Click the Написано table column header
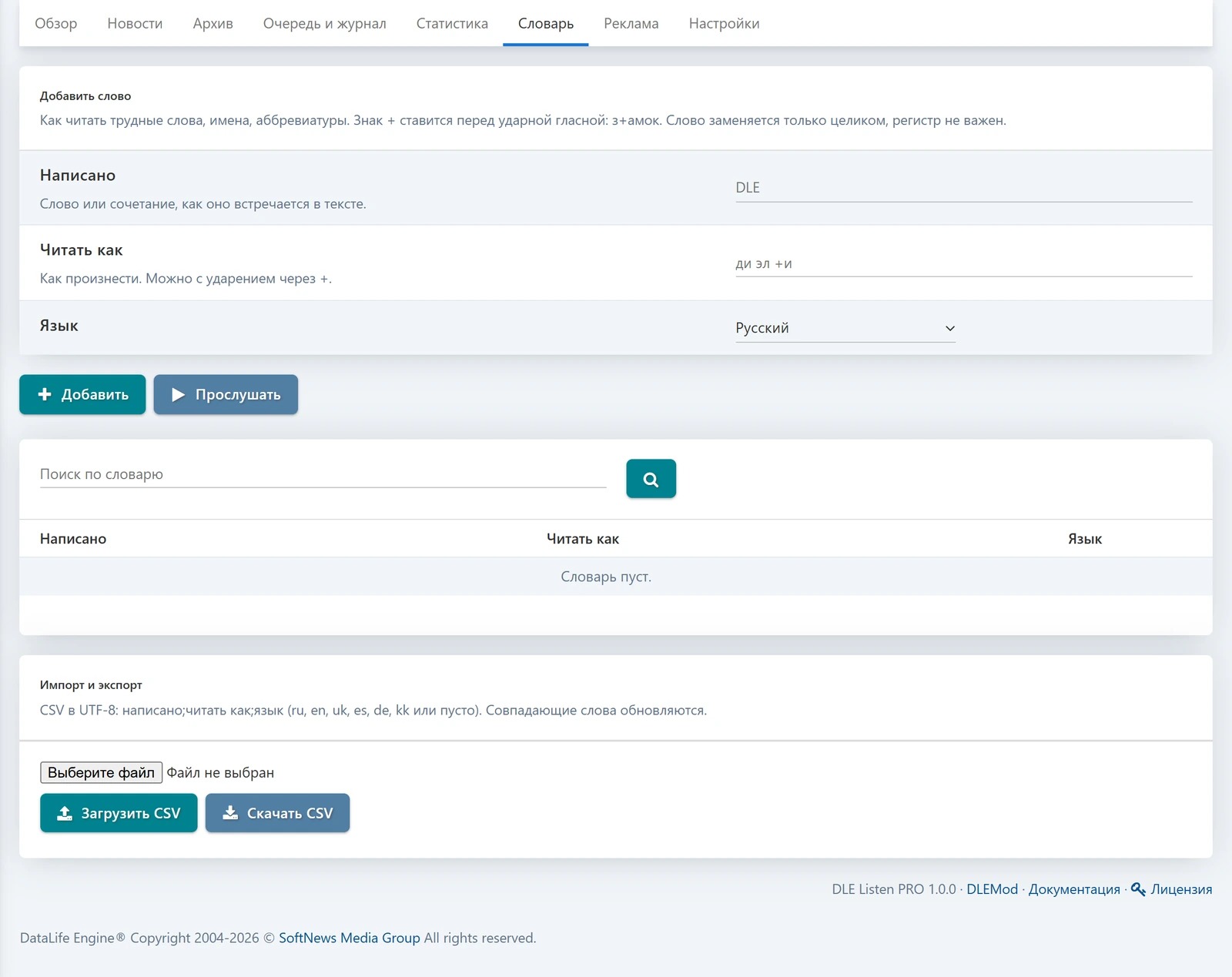The width and height of the screenshot is (1232, 977). tap(73, 539)
